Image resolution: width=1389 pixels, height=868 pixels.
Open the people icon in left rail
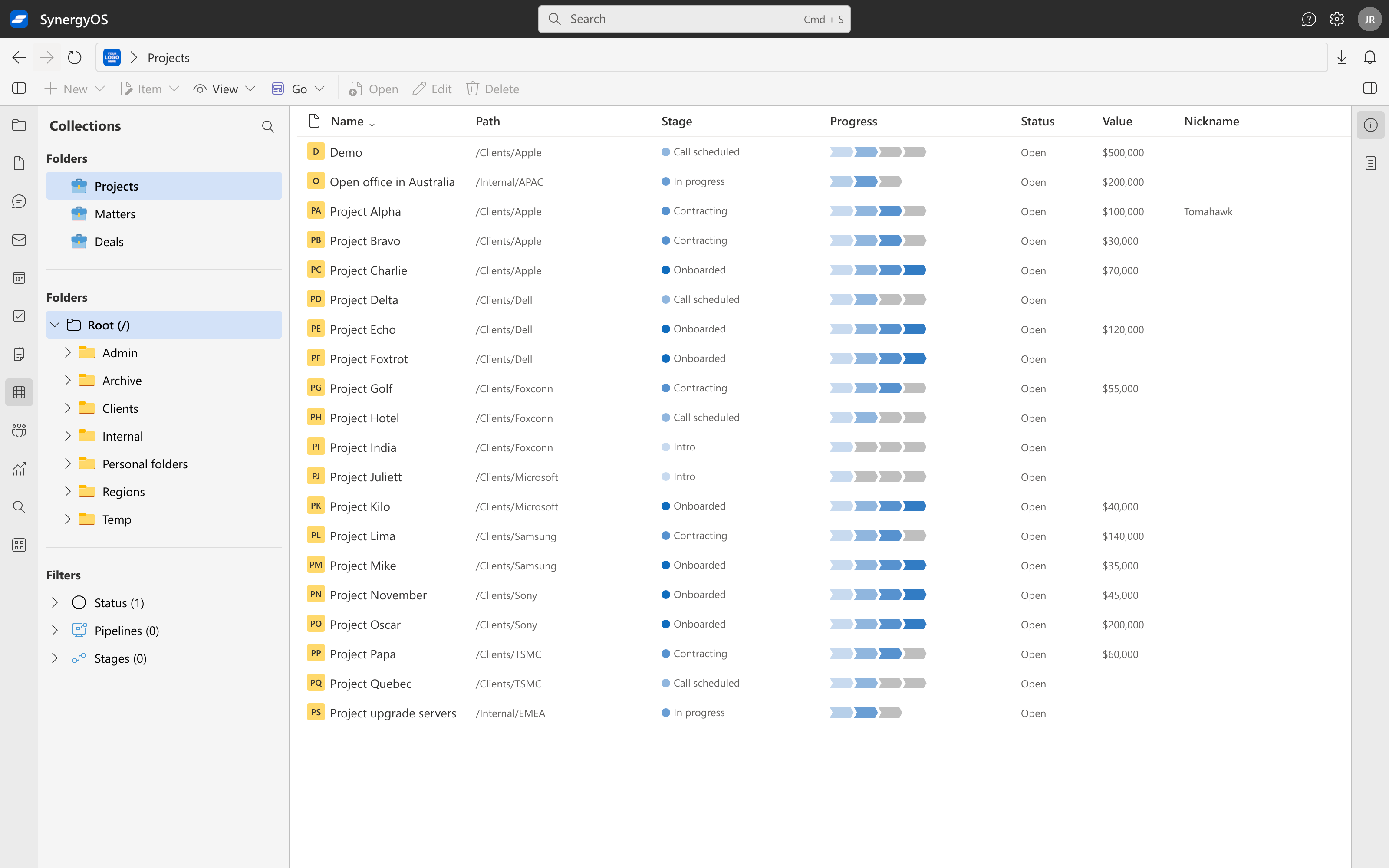pyautogui.click(x=19, y=431)
